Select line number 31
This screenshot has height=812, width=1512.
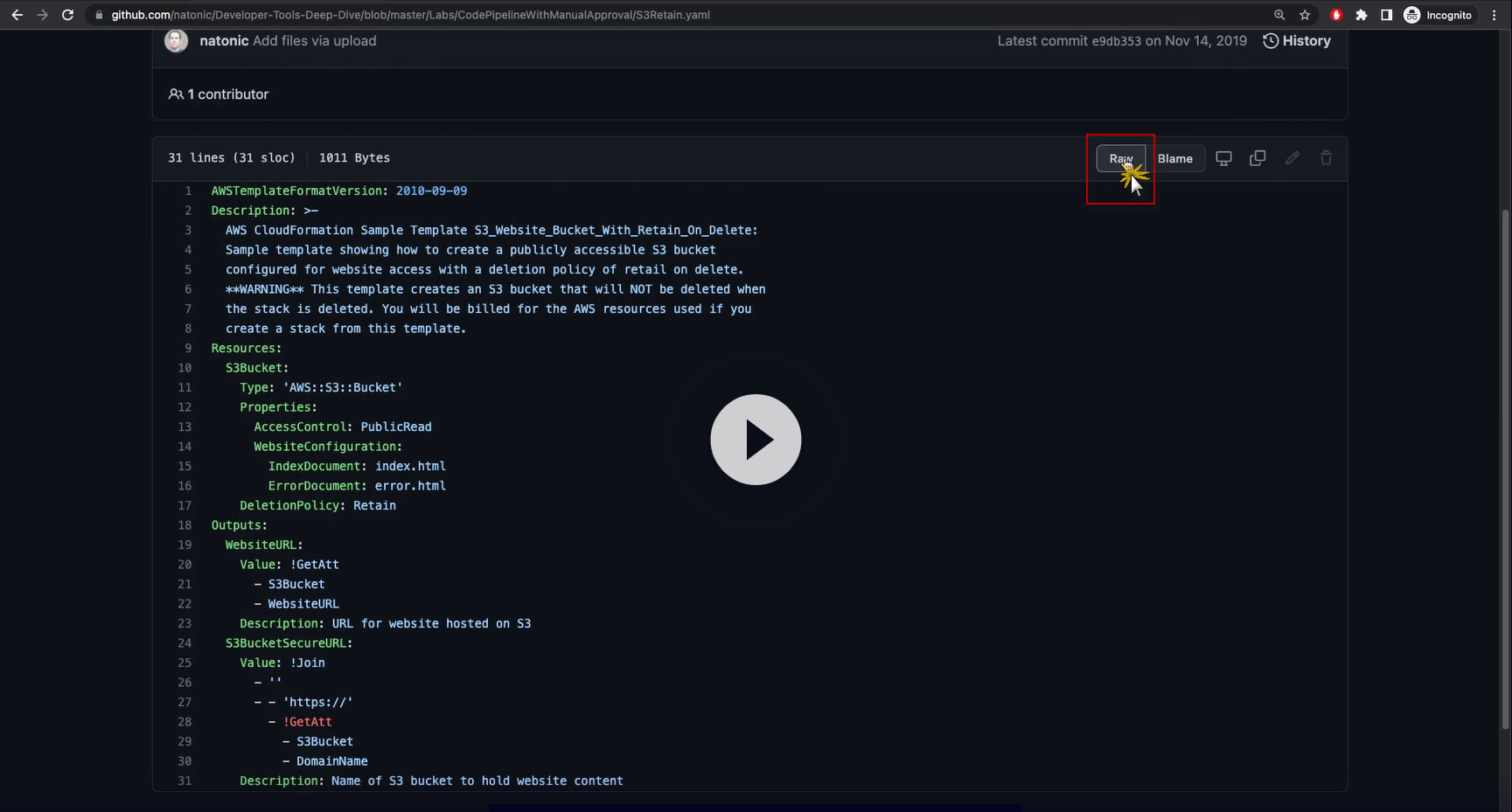[x=185, y=781]
